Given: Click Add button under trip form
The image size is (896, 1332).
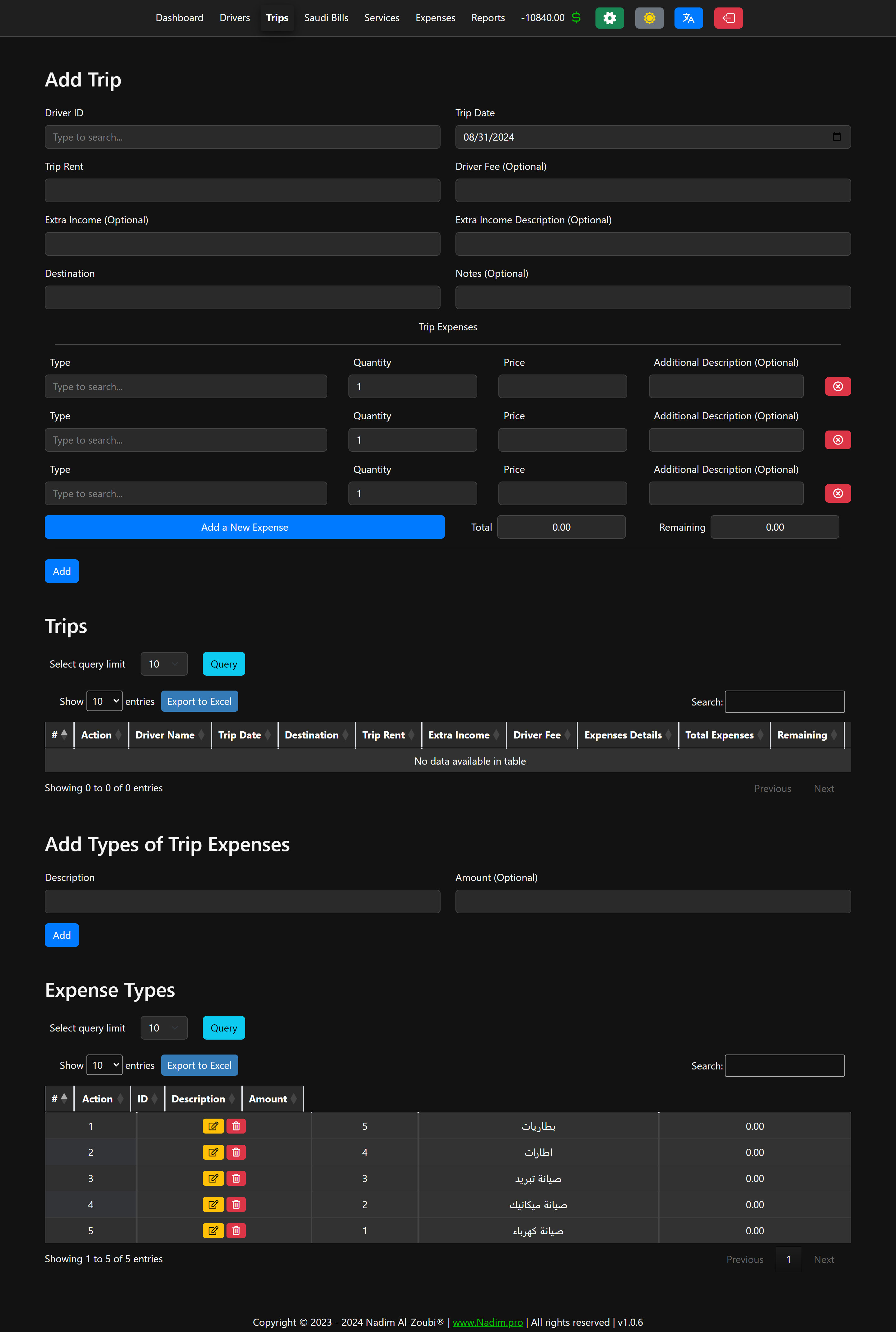Looking at the screenshot, I should coord(62,571).
